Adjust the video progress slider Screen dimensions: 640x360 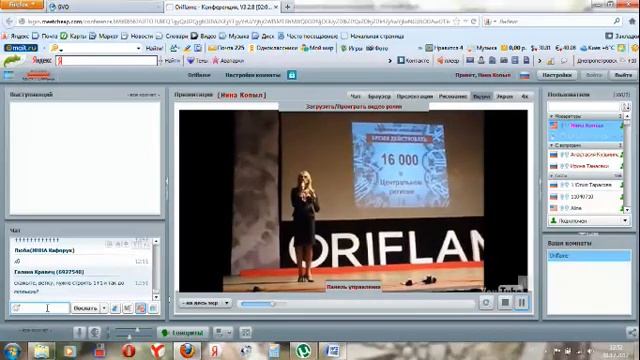click(x=357, y=304)
